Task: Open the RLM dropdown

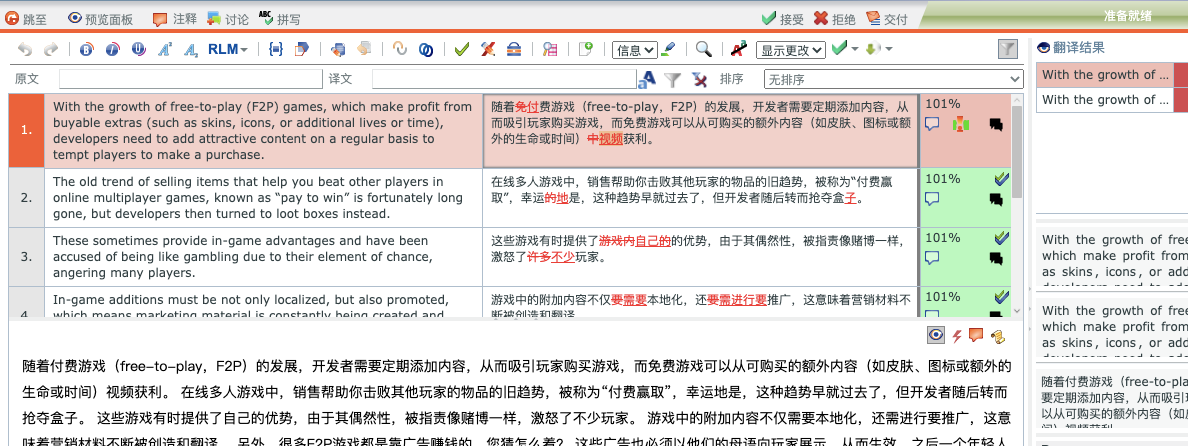Action: tap(228, 49)
